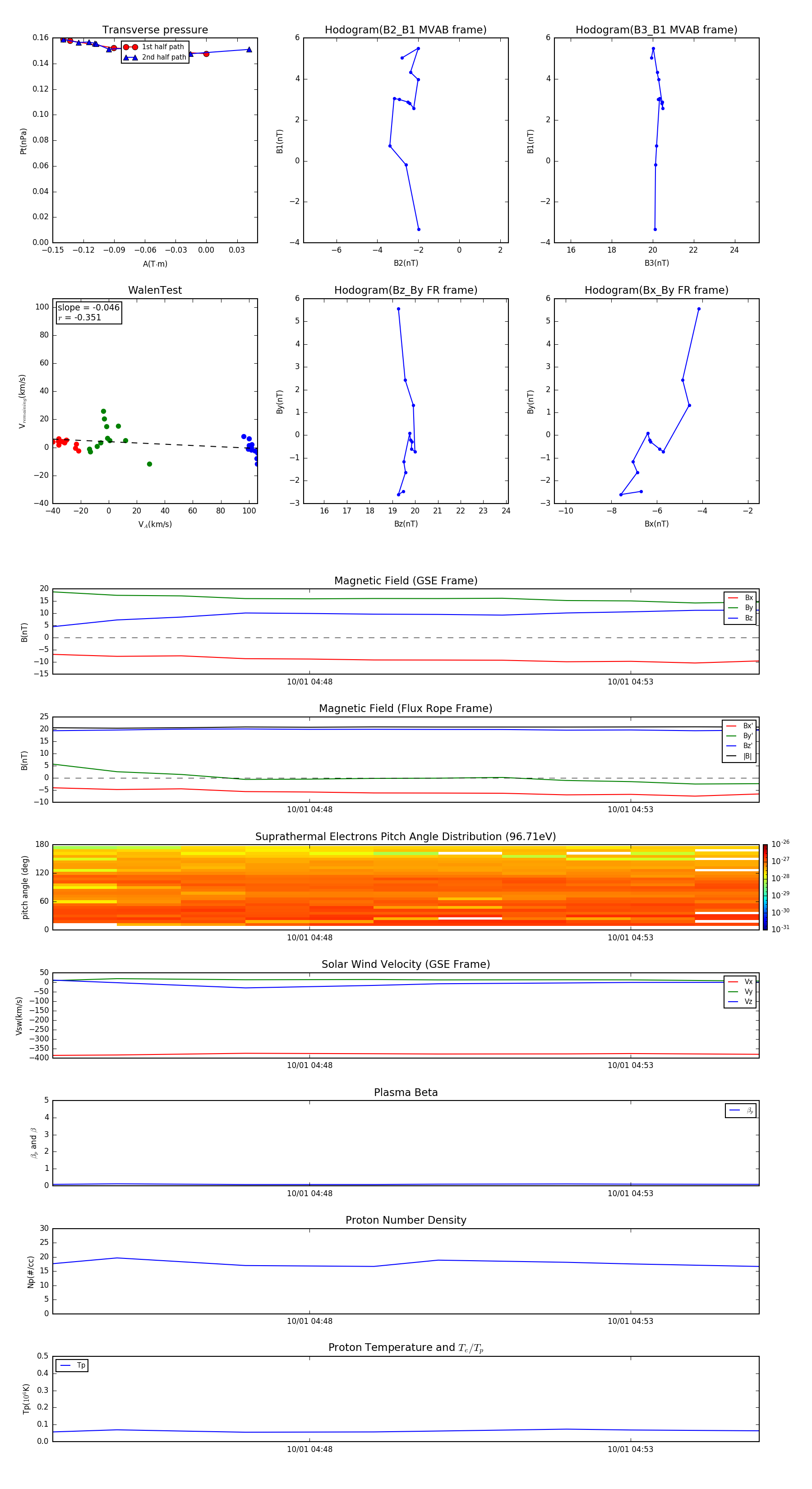Screen dimensions: 812x1489
Task: Click the 'B2(nT)' x-axis label
Action: pos(406,264)
